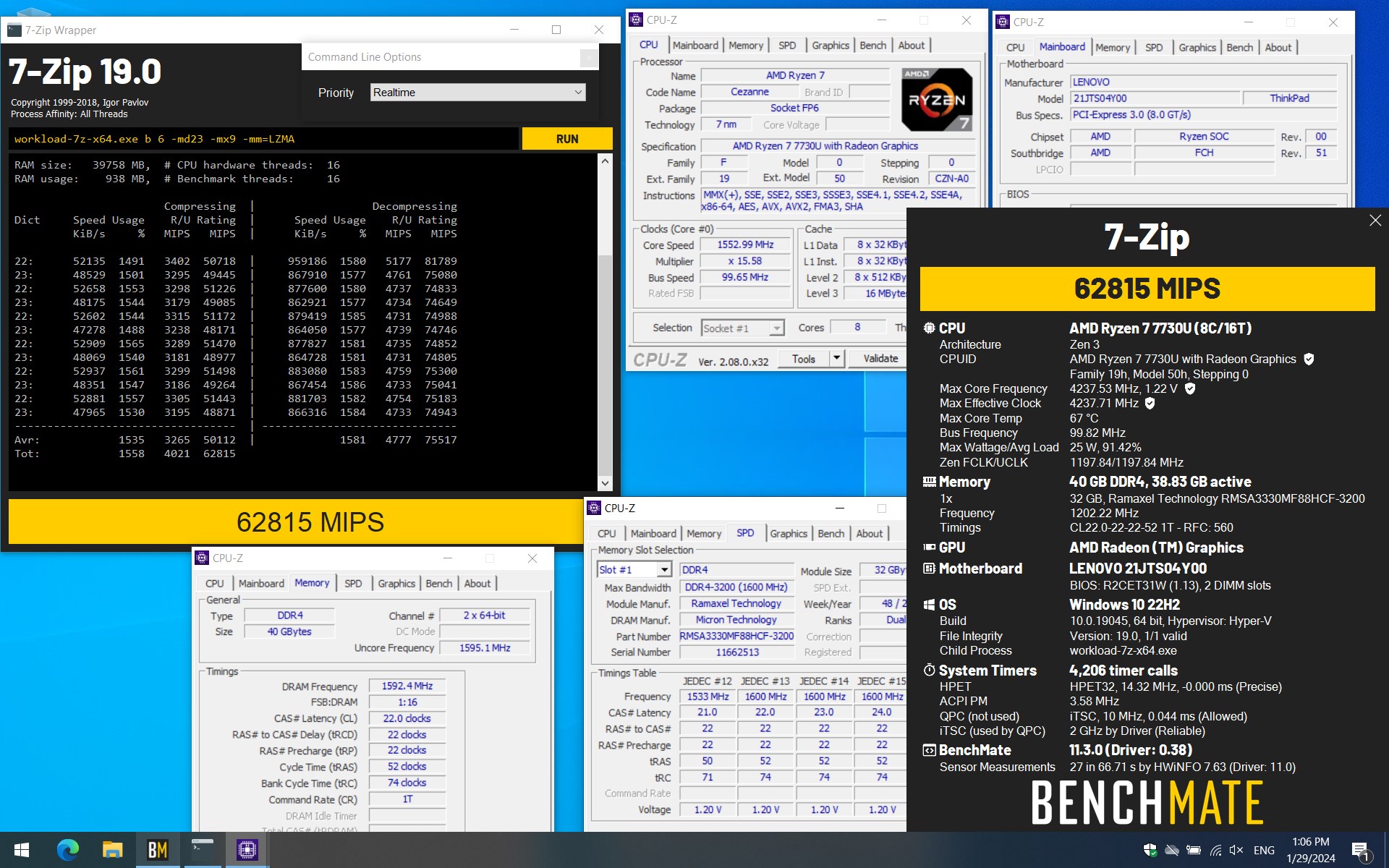The image size is (1389, 868).
Task: Select Bench tab in top CPU-Z processor window
Action: [x=872, y=45]
